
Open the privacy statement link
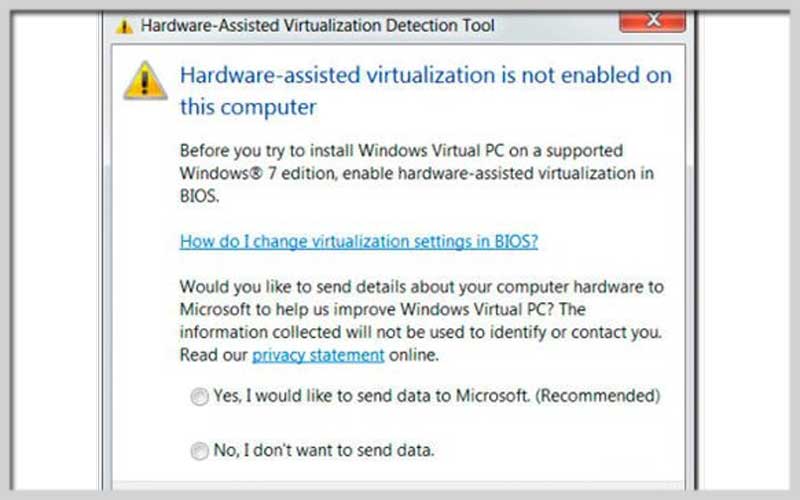(x=318, y=355)
